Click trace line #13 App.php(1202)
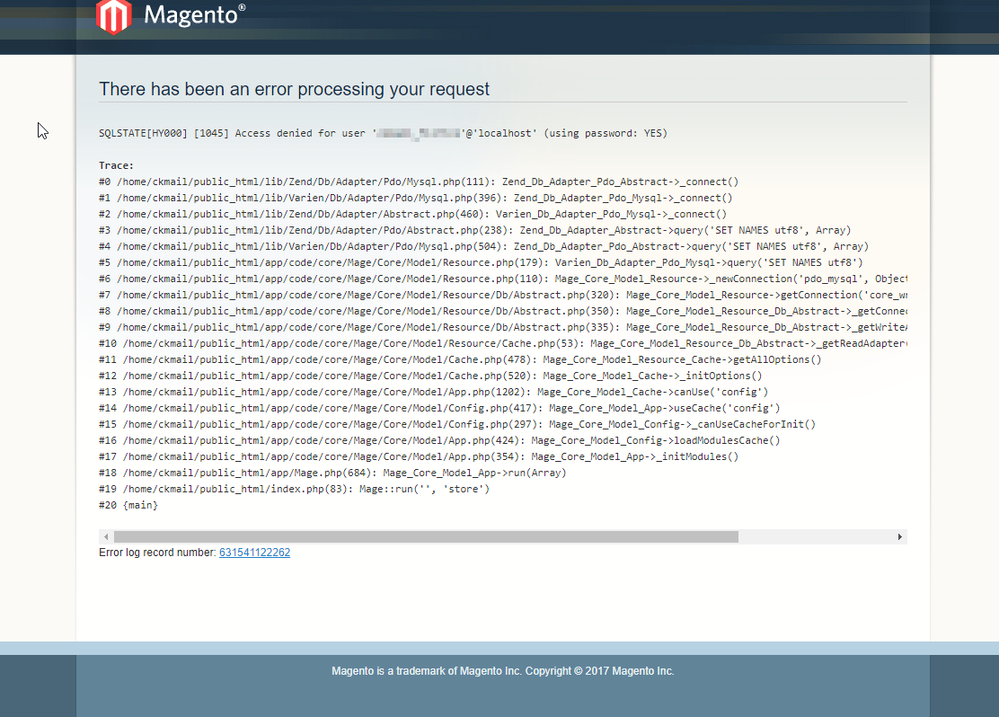Viewport: 999px width, 717px height. pyautogui.click(x=433, y=392)
